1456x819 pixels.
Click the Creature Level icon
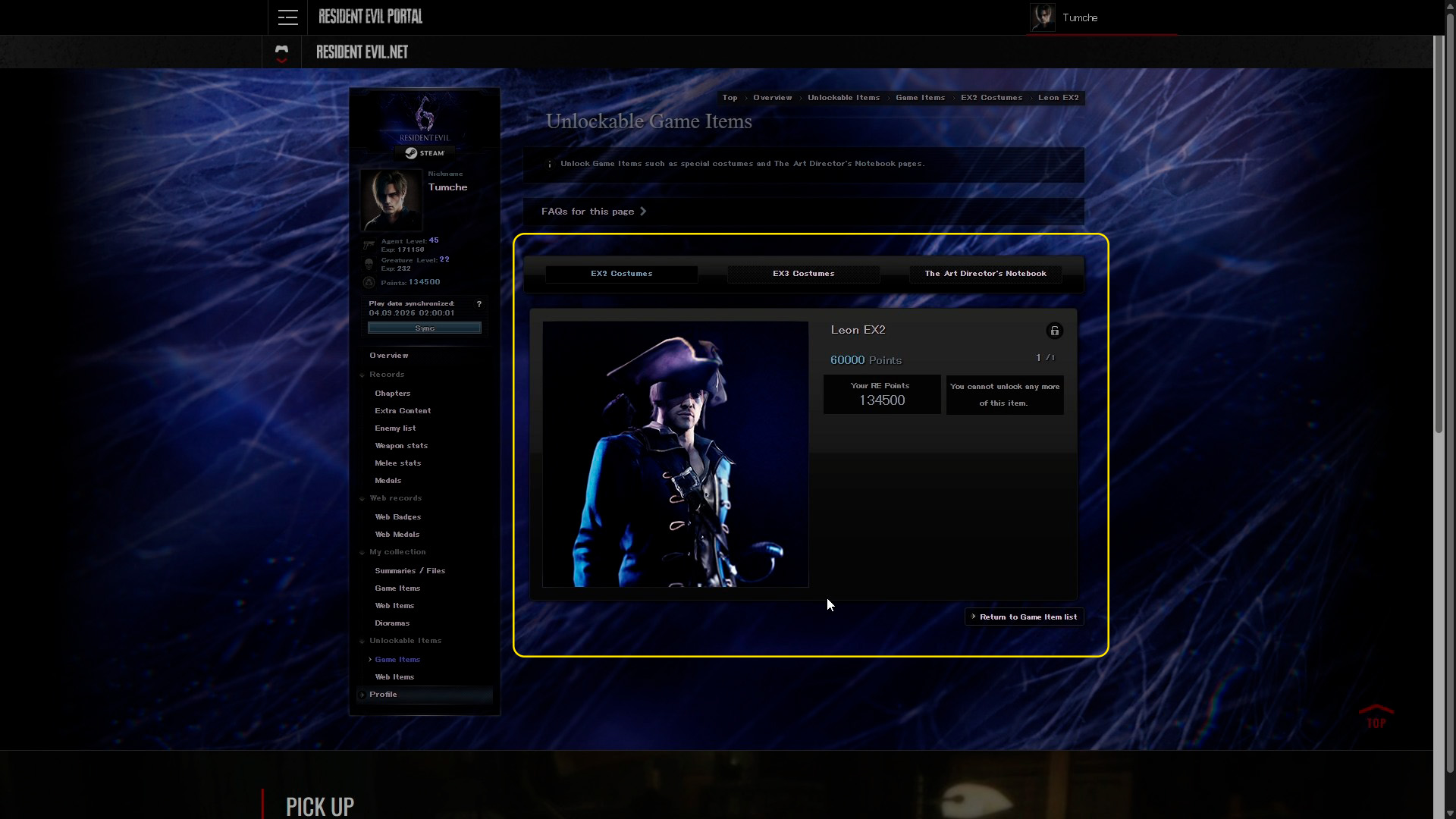click(369, 264)
